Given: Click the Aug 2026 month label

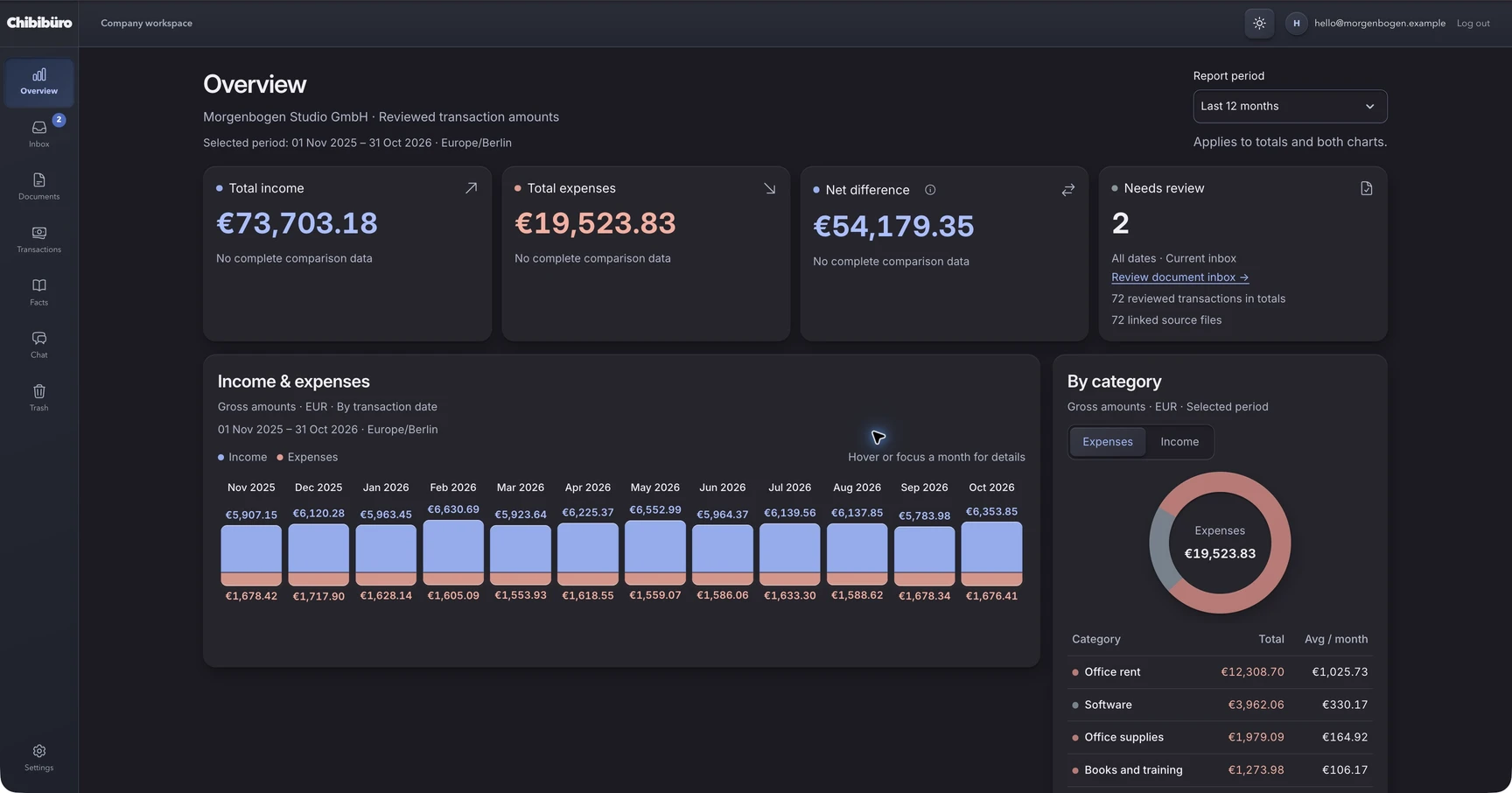Looking at the screenshot, I should 857,488.
